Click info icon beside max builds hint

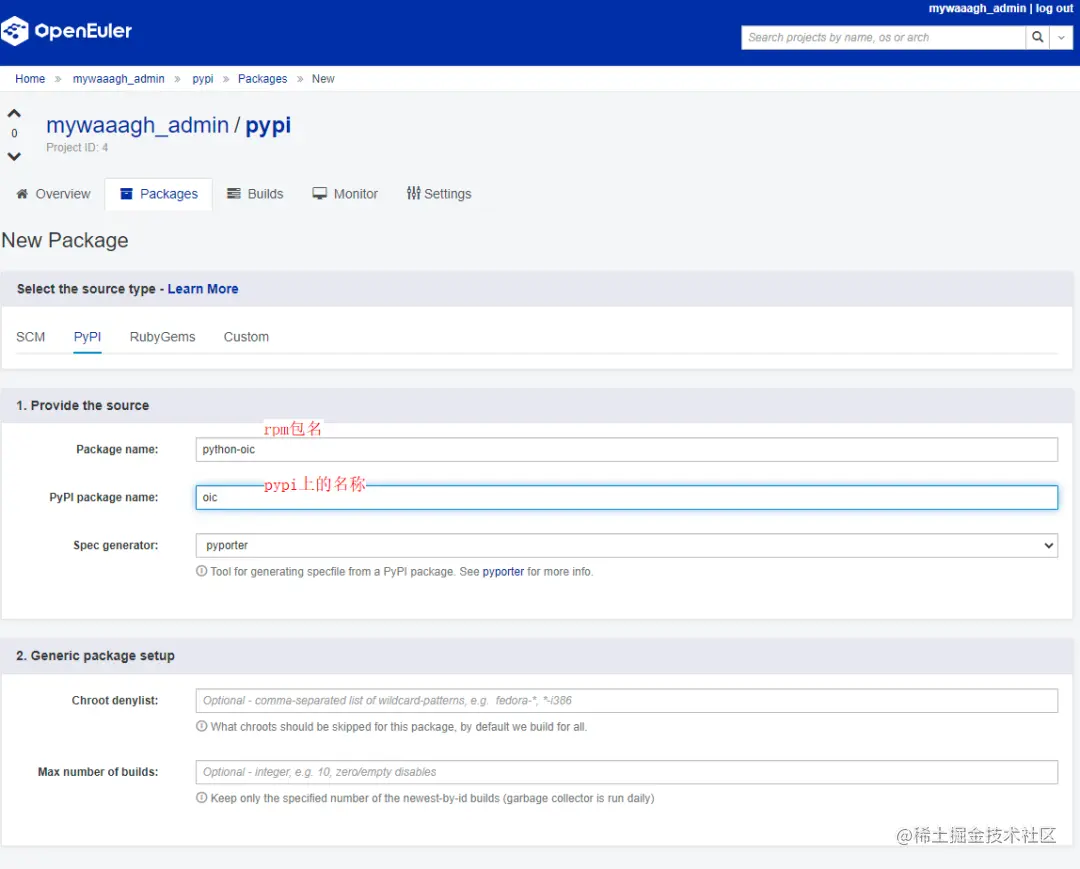point(201,797)
